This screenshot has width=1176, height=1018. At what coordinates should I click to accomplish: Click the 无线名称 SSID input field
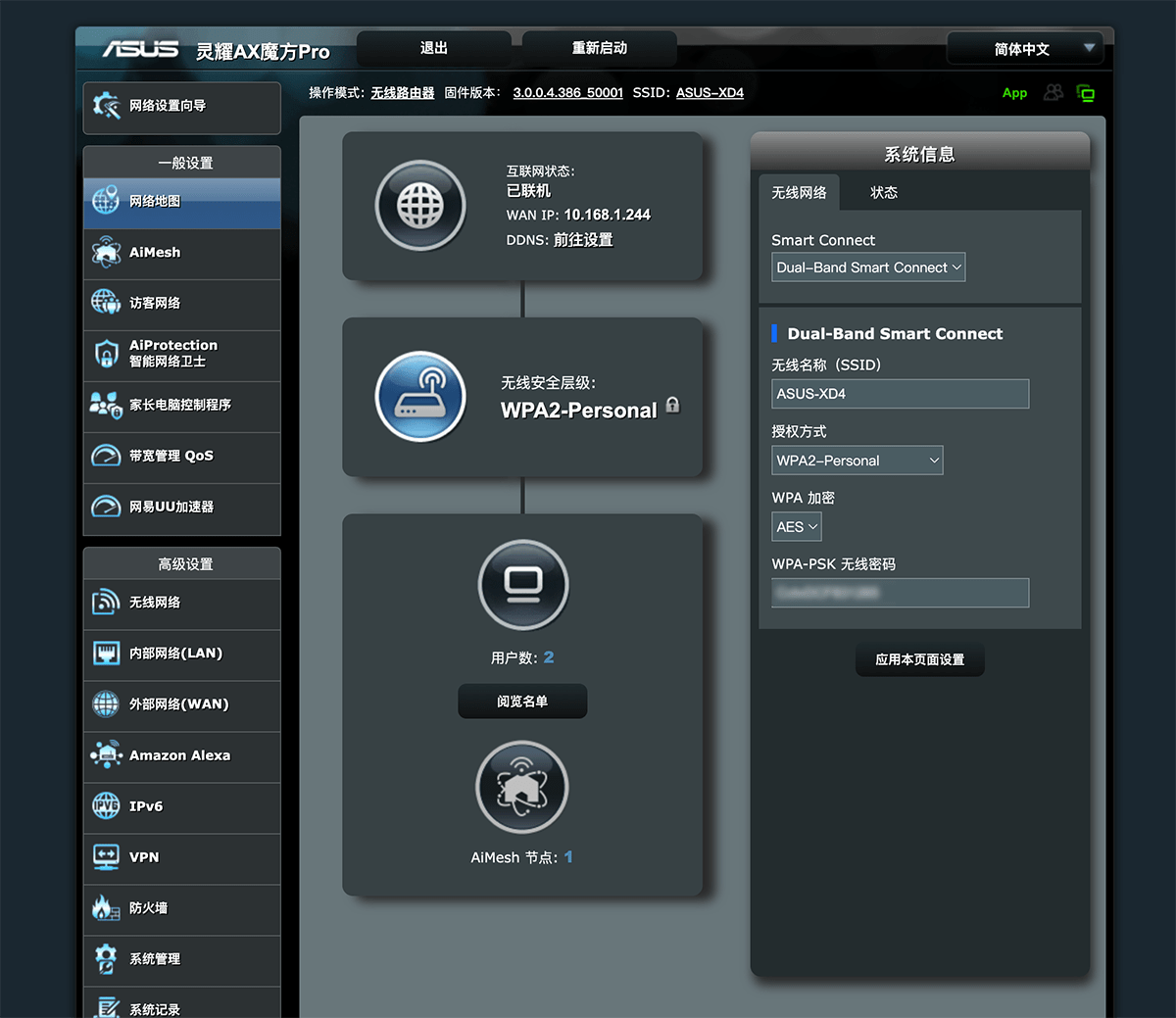[901, 394]
